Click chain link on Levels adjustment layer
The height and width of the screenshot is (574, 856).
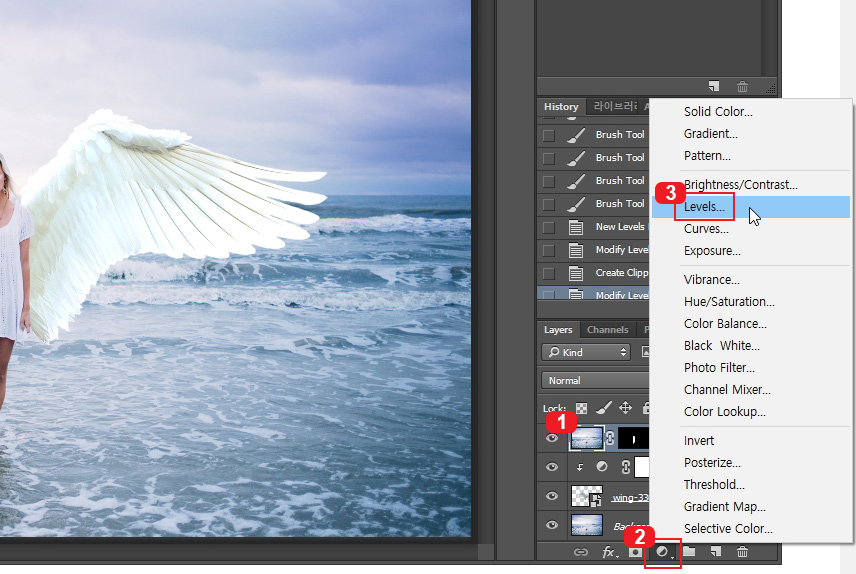click(626, 467)
